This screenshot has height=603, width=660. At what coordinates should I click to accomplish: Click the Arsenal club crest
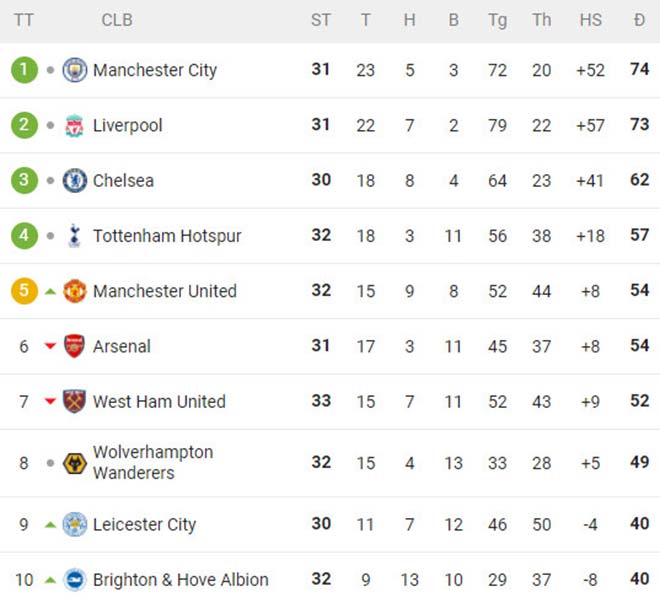point(75,346)
